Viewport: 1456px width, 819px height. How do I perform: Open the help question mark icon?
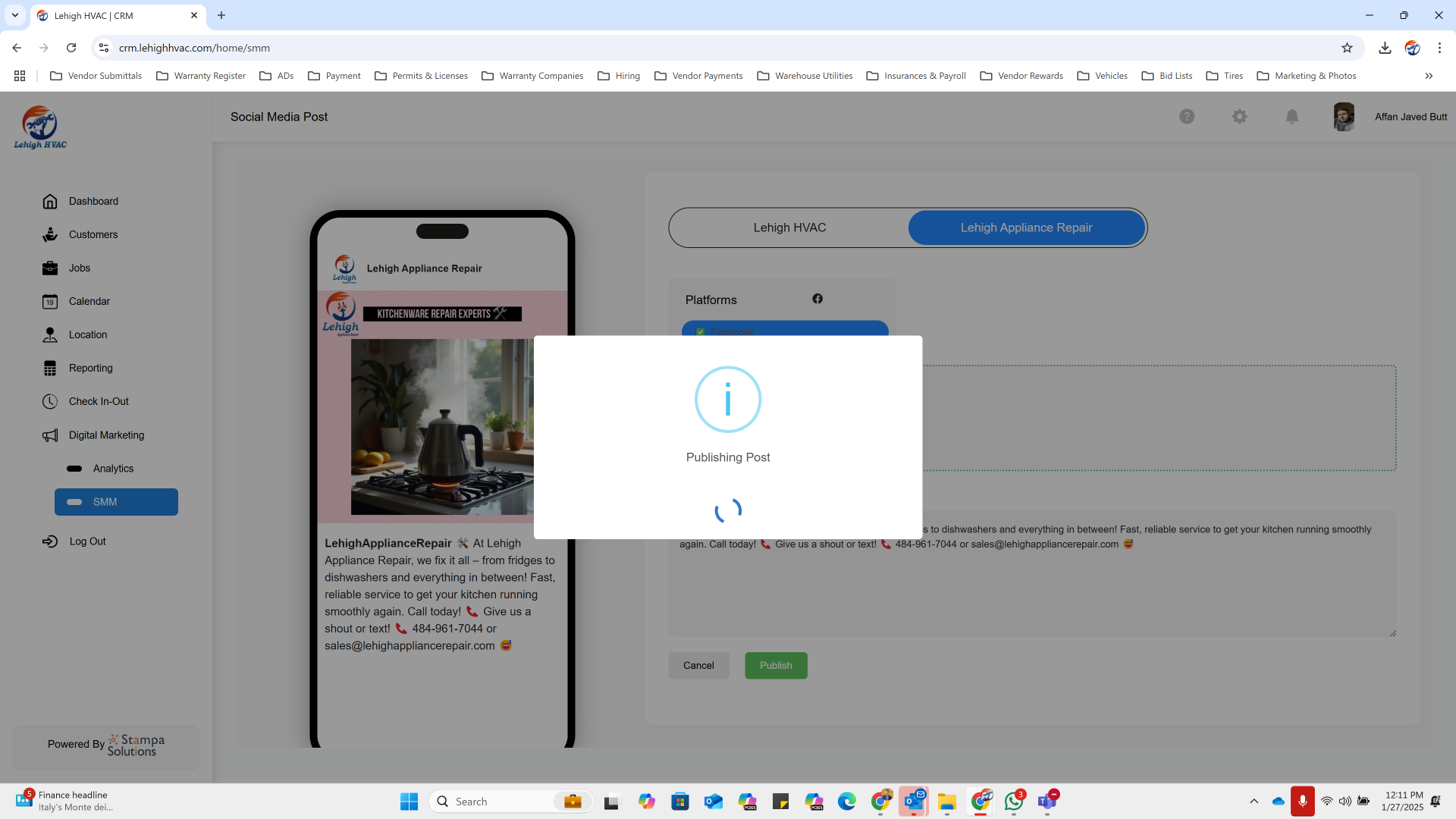(x=1187, y=117)
